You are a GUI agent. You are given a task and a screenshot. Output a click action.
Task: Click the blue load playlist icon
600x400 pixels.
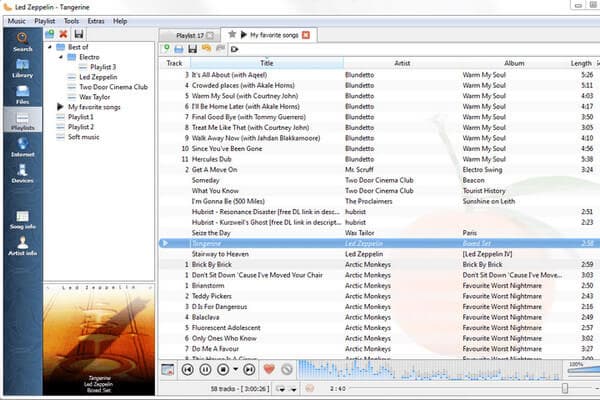pyautogui.click(x=179, y=49)
